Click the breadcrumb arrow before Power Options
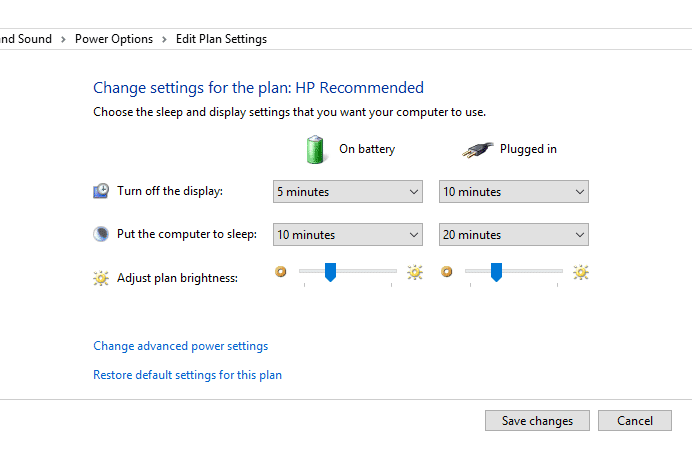The width and height of the screenshot is (692, 449). (x=64, y=39)
